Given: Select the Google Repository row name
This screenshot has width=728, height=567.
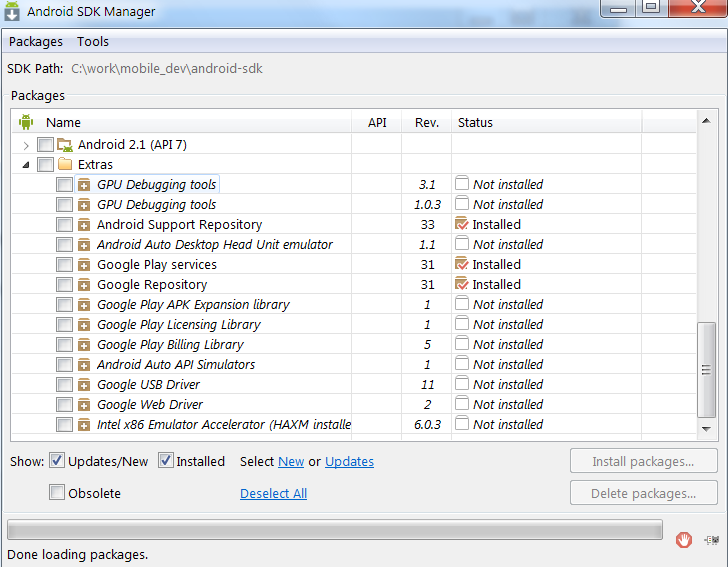Looking at the screenshot, I should (152, 285).
